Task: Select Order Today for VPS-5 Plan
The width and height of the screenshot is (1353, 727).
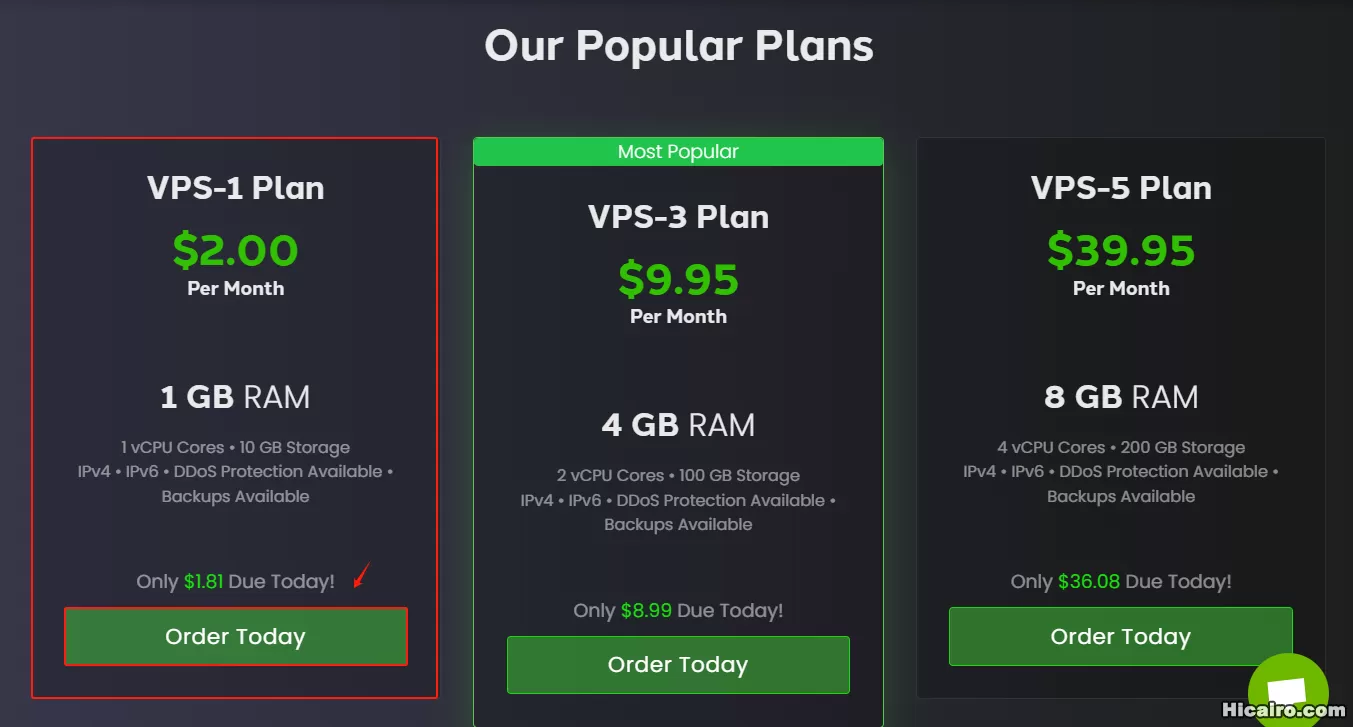Action: click(x=1121, y=636)
